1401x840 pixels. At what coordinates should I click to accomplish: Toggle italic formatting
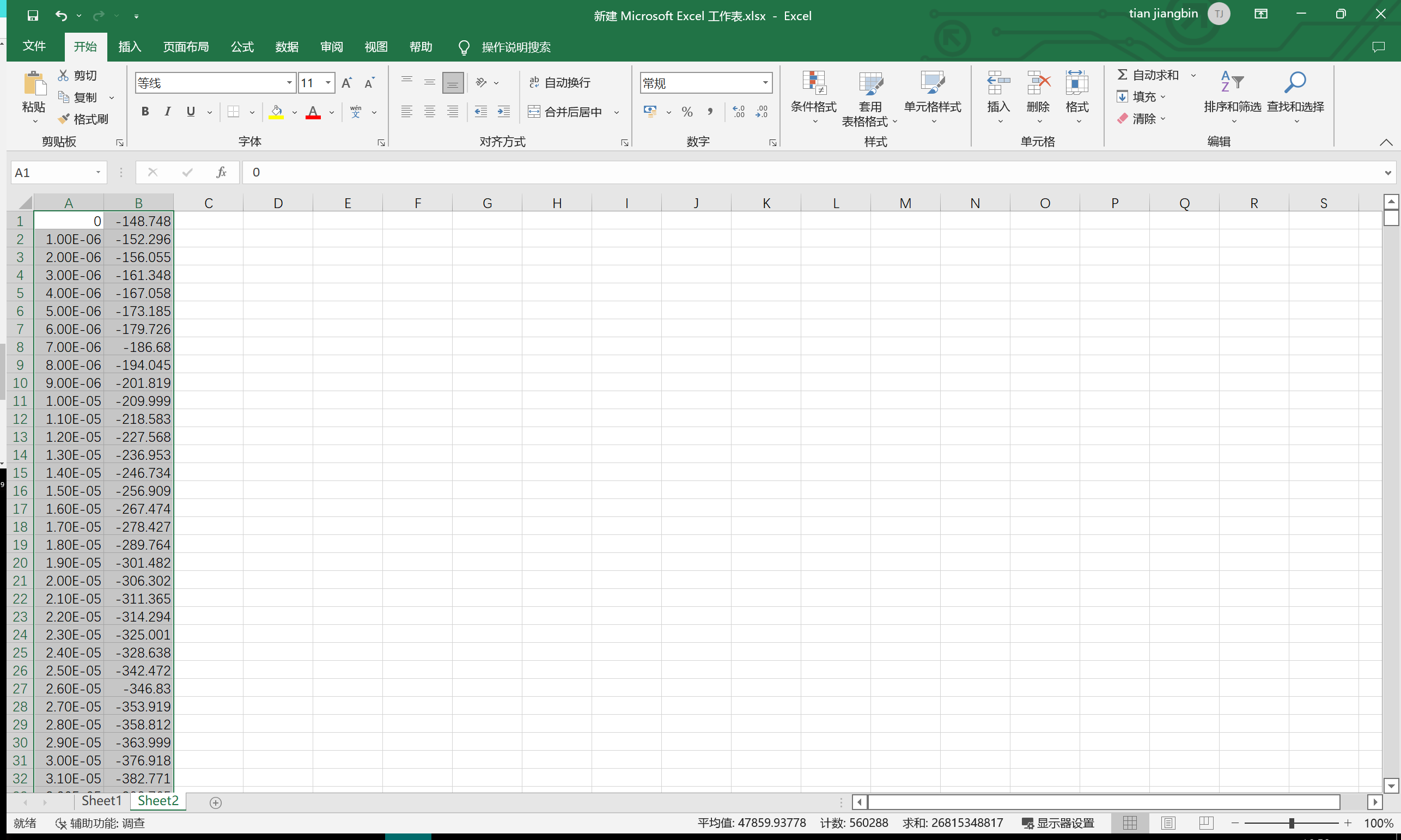[x=167, y=112]
